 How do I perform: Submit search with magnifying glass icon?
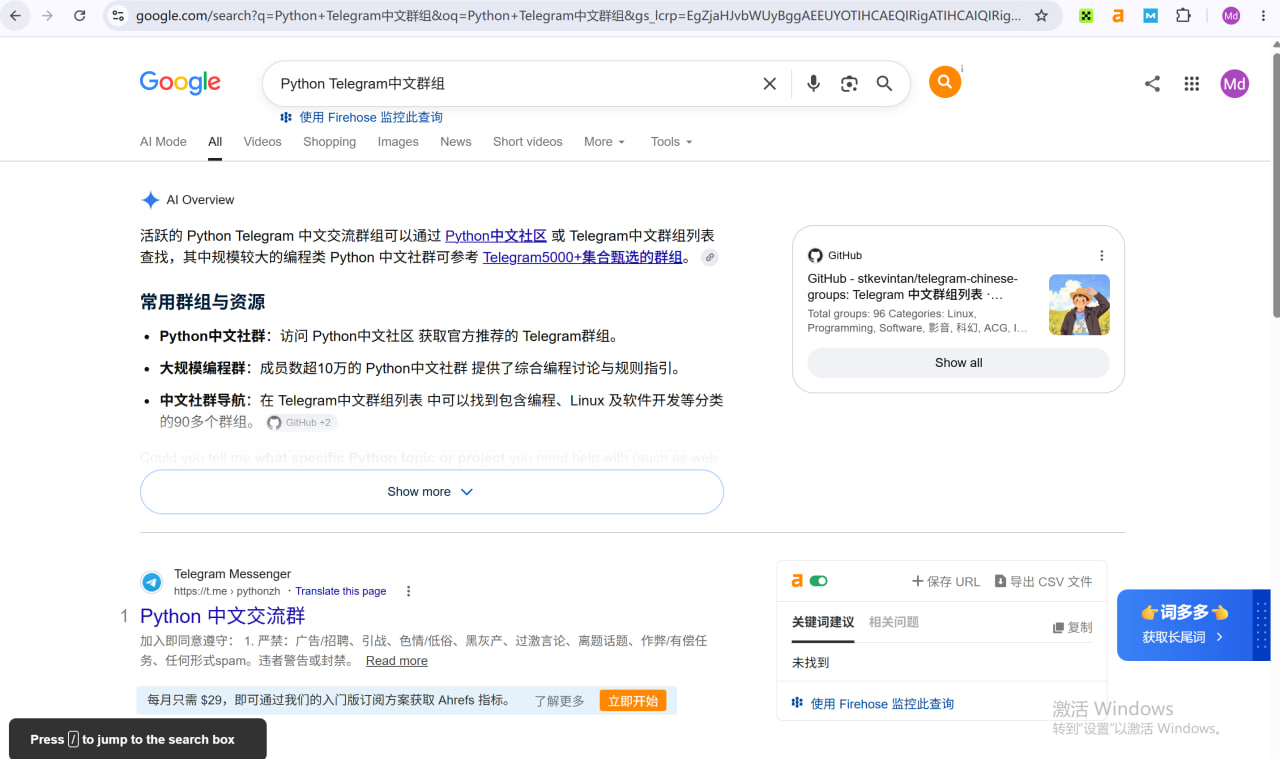(x=884, y=84)
